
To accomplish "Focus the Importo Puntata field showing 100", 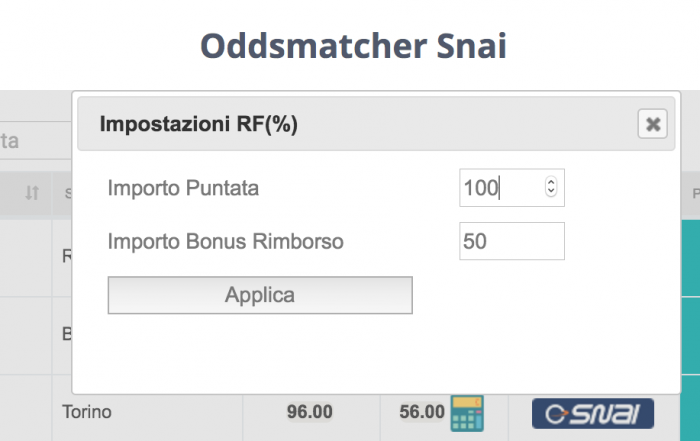I will (512, 187).
